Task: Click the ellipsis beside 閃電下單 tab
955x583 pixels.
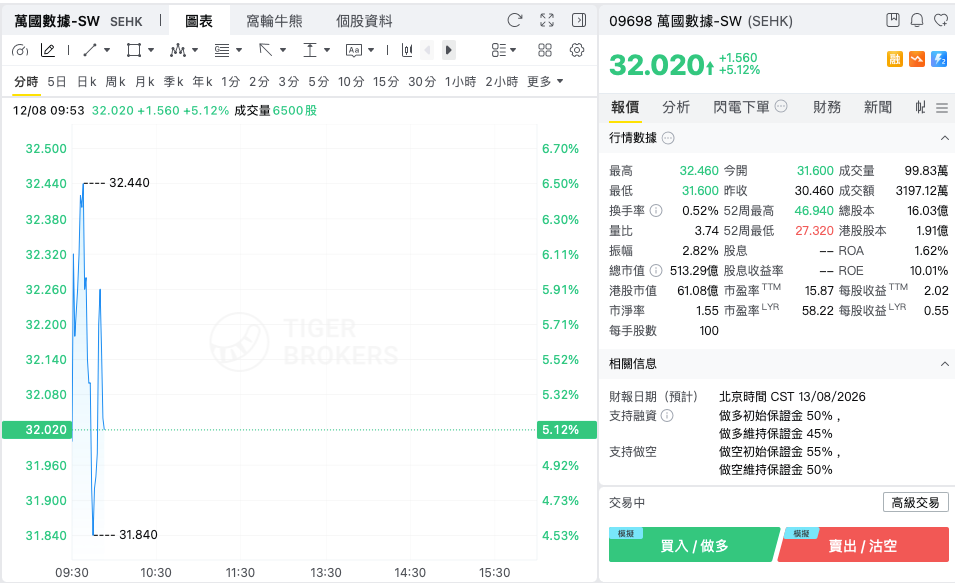Action: [x=781, y=107]
